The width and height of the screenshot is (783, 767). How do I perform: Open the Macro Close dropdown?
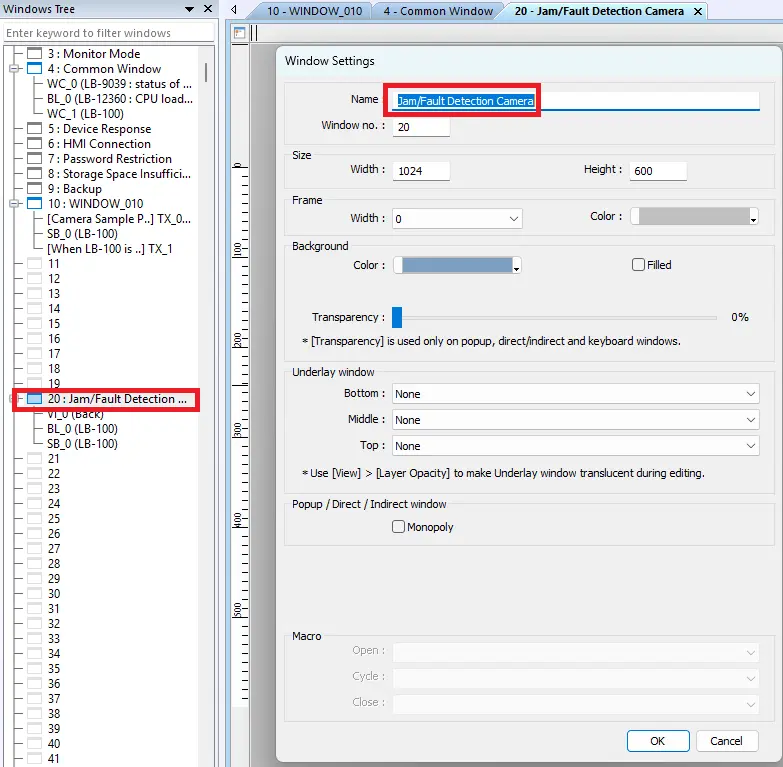pos(575,704)
